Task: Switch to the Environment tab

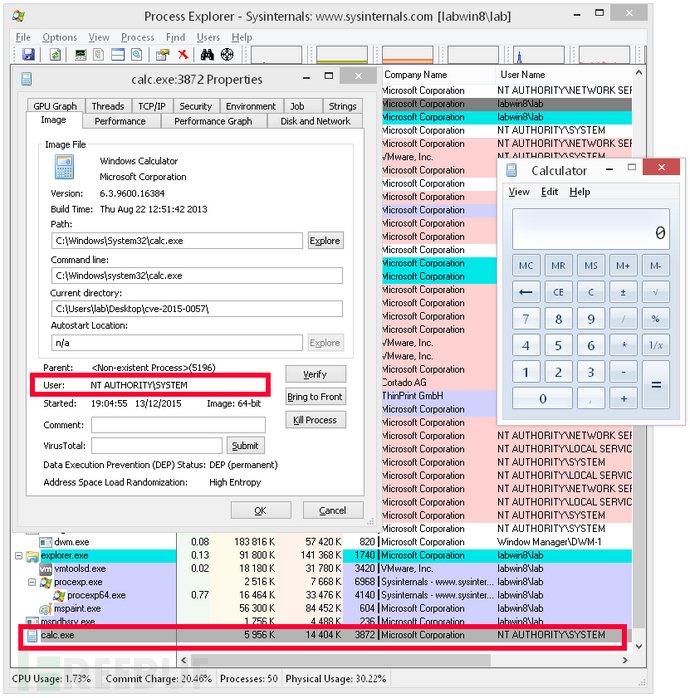Action: pyautogui.click(x=251, y=106)
